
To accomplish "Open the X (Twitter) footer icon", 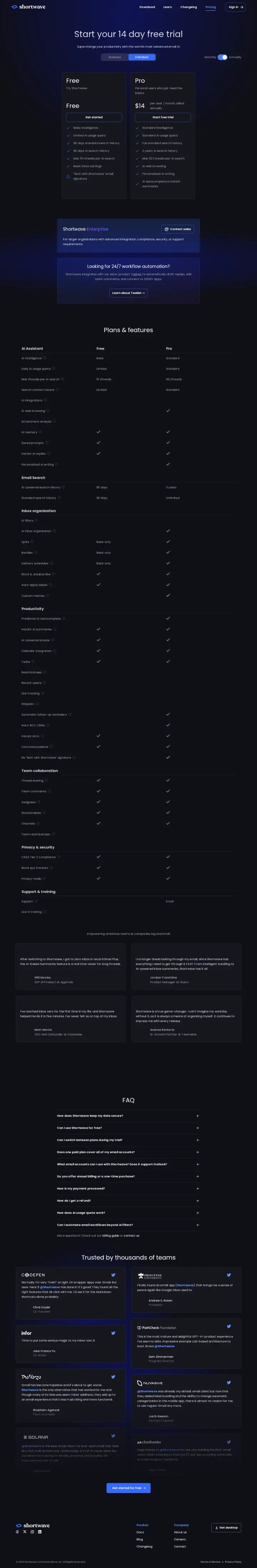I will coord(25,1532).
